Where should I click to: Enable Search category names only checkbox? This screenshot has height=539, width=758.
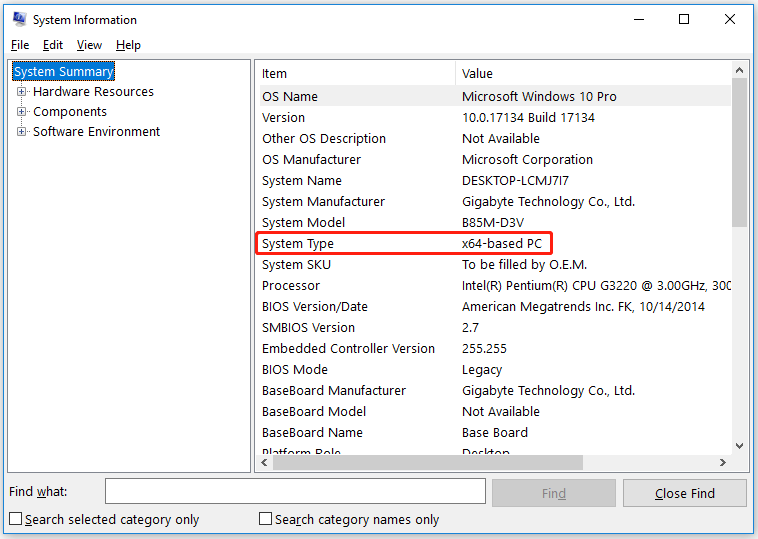click(x=266, y=519)
